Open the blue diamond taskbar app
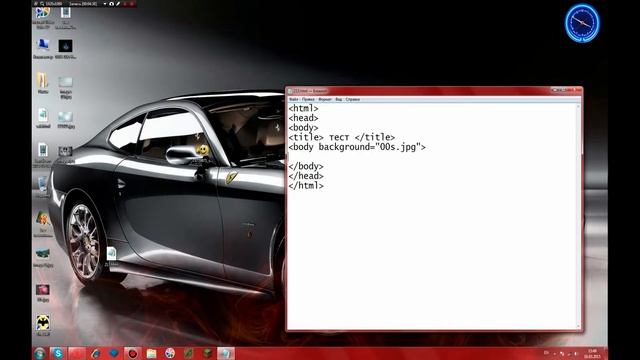The image size is (640, 360). [114, 353]
